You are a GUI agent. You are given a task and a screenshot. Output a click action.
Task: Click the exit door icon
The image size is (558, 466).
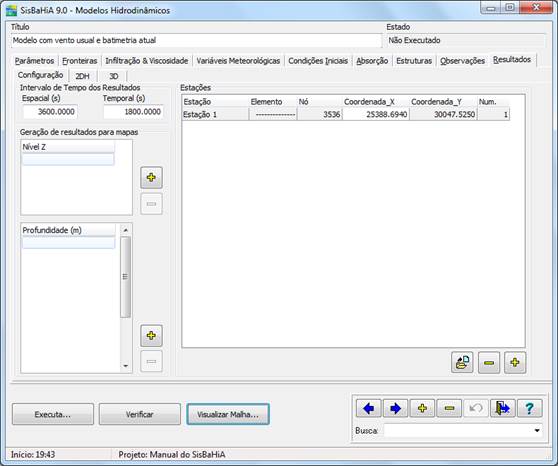(502, 408)
